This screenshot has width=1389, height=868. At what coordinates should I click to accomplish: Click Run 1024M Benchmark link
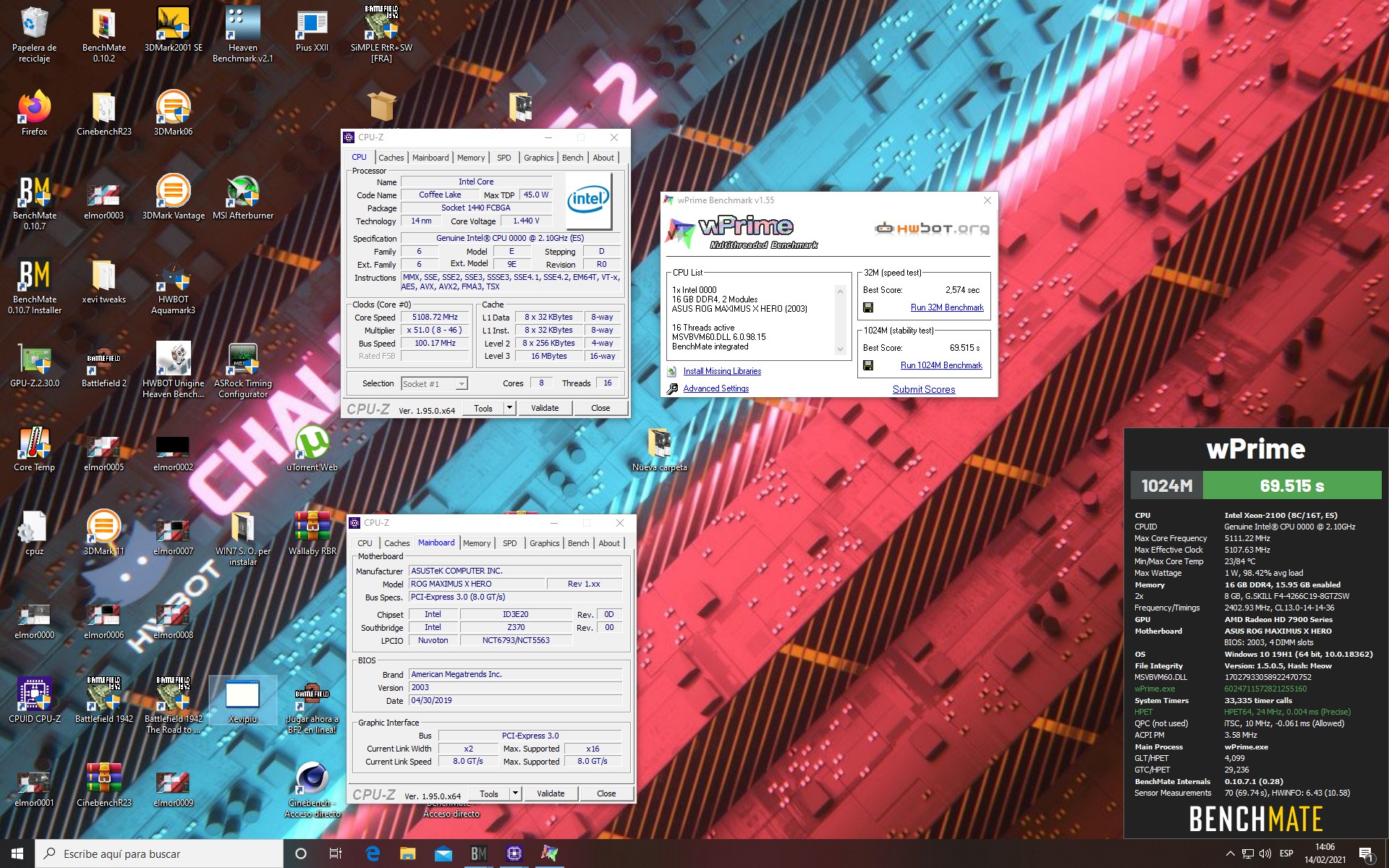click(x=941, y=365)
